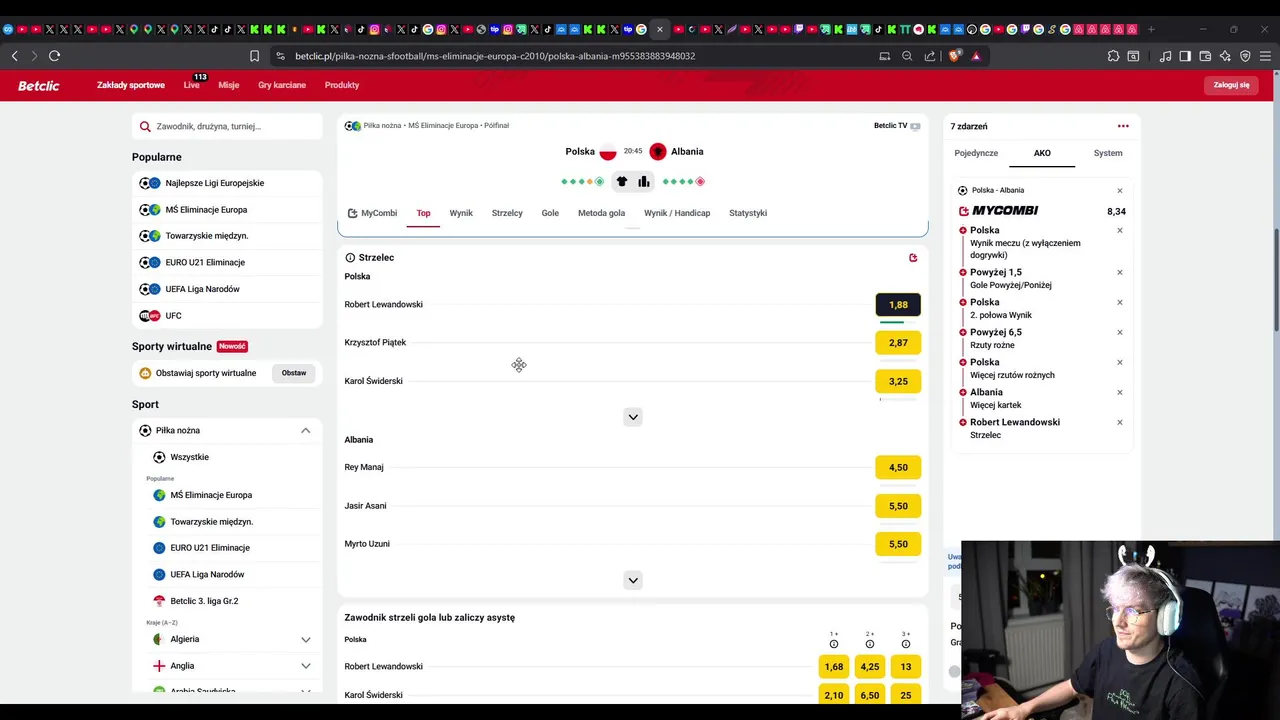
Task: Open the Gole market tab
Action: click(x=550, y=213)
